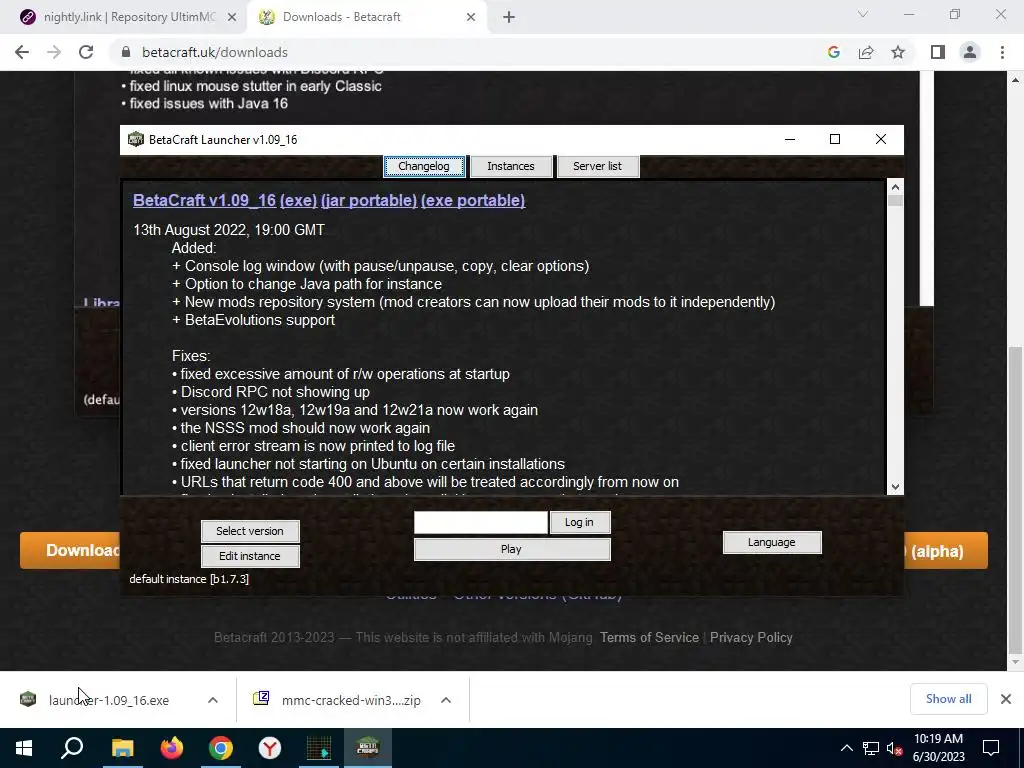1024x768 pixels.
Task: Open clock showing 10:19 AM
Action: coord(938,748)
